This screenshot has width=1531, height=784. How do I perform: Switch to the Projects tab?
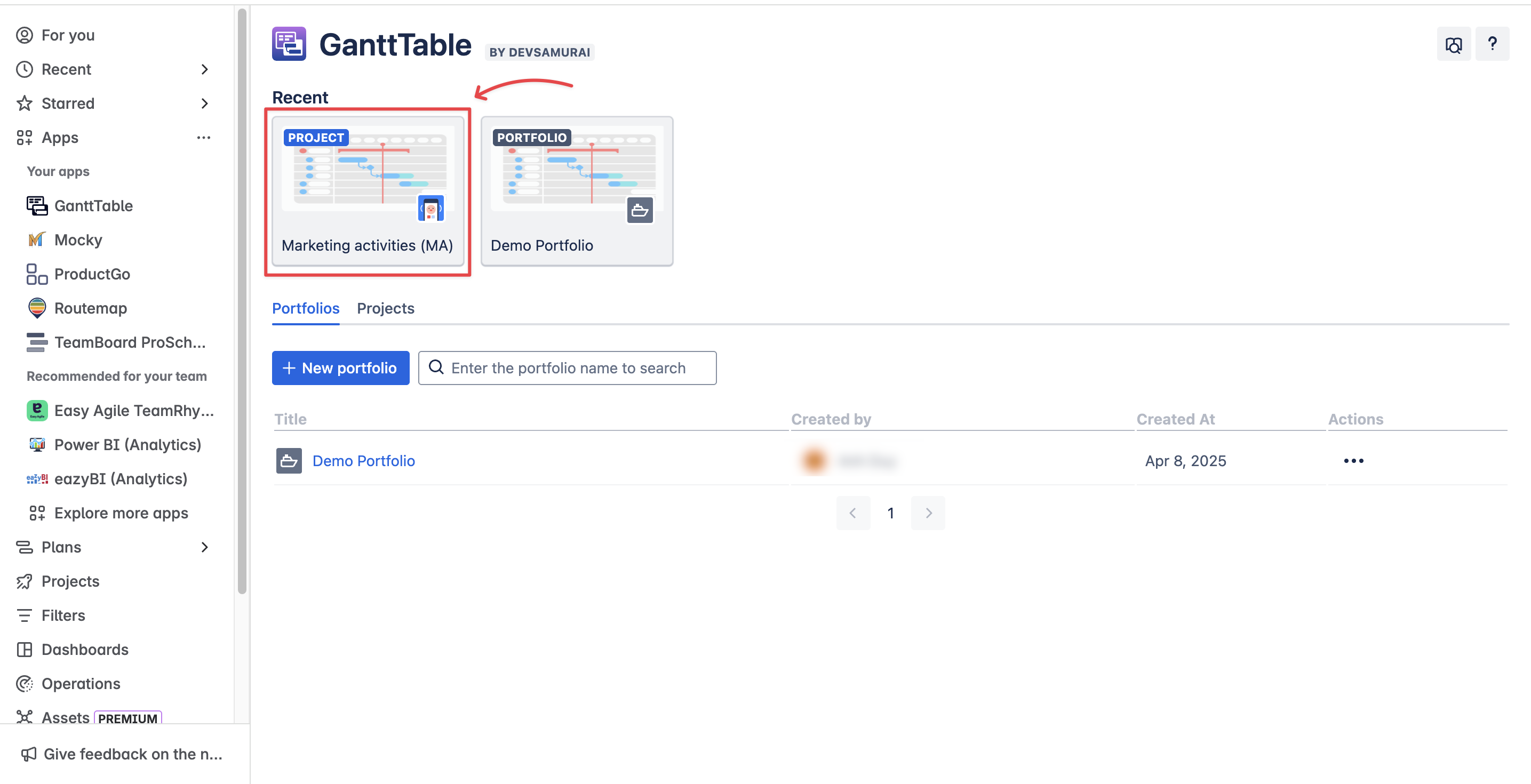tap(385, 308)
